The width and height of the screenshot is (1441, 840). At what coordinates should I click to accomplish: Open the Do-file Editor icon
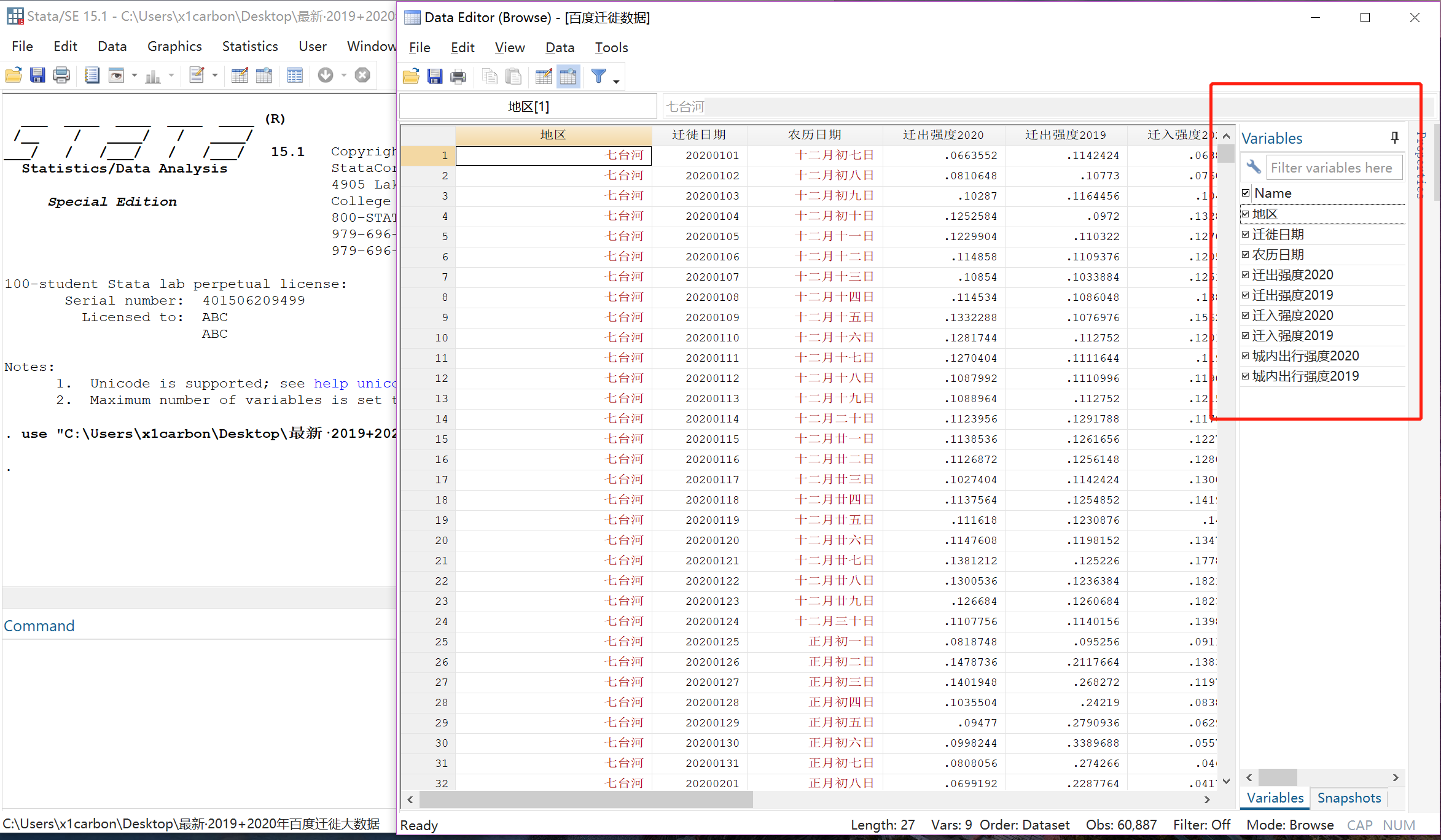click(x=197, y=76)
